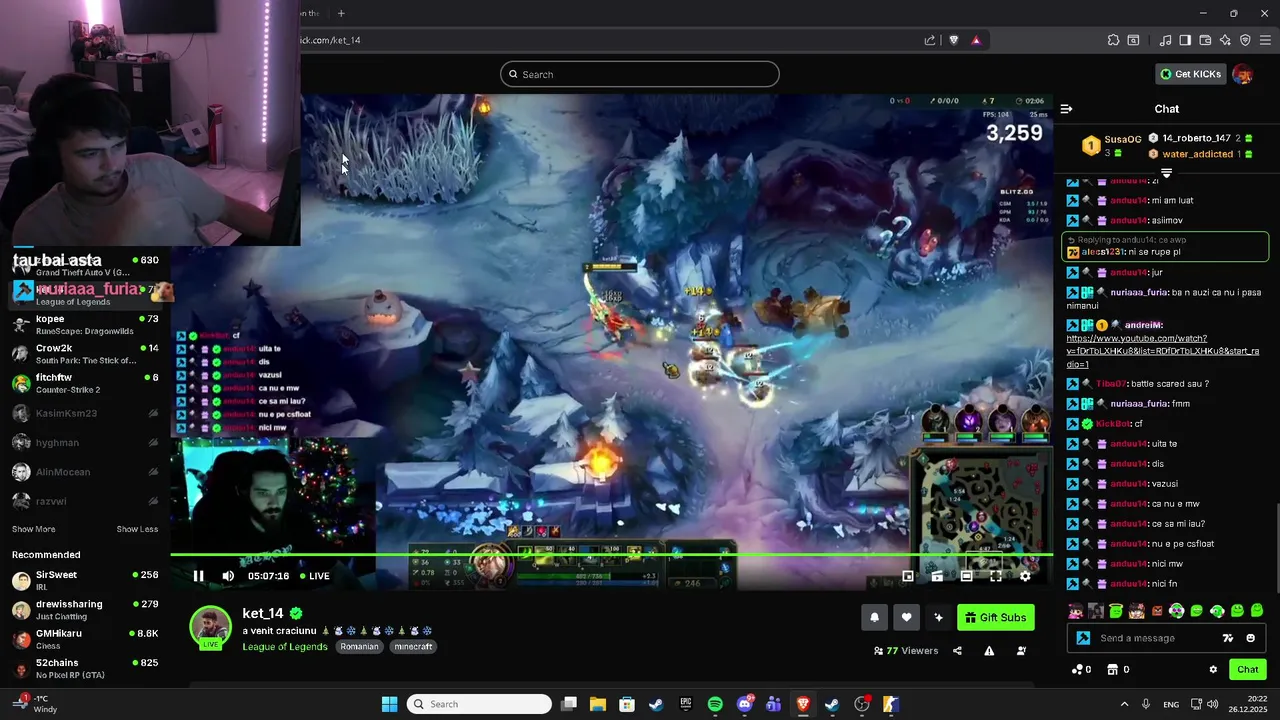Click the Get KICKs button

tap(1190, 74)
